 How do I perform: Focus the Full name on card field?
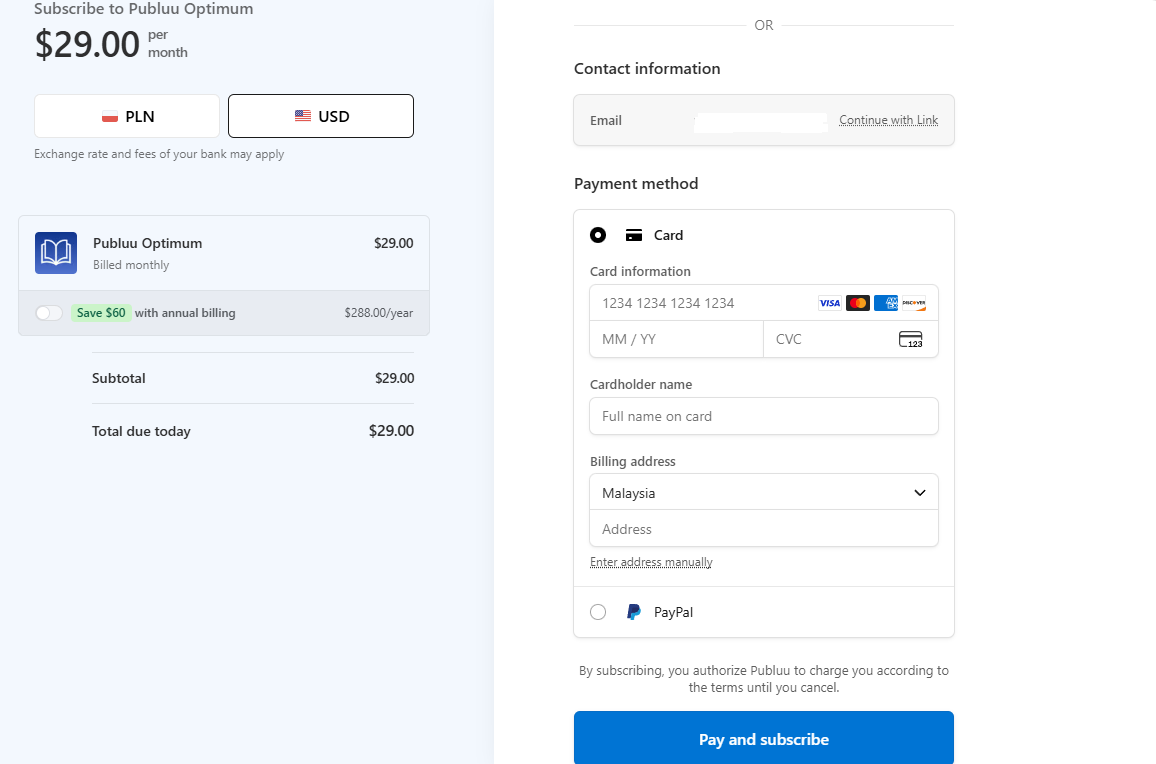pos(764,416)
